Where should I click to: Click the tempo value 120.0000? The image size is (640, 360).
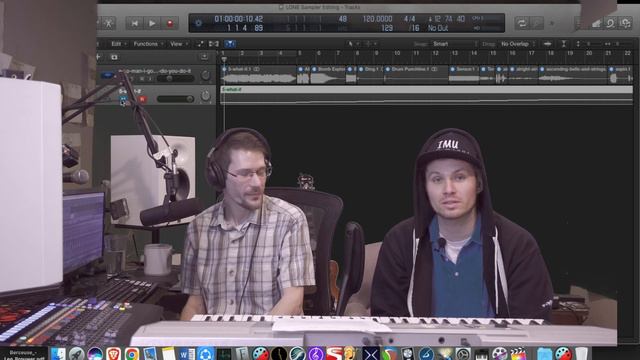(x=377, y=19)
